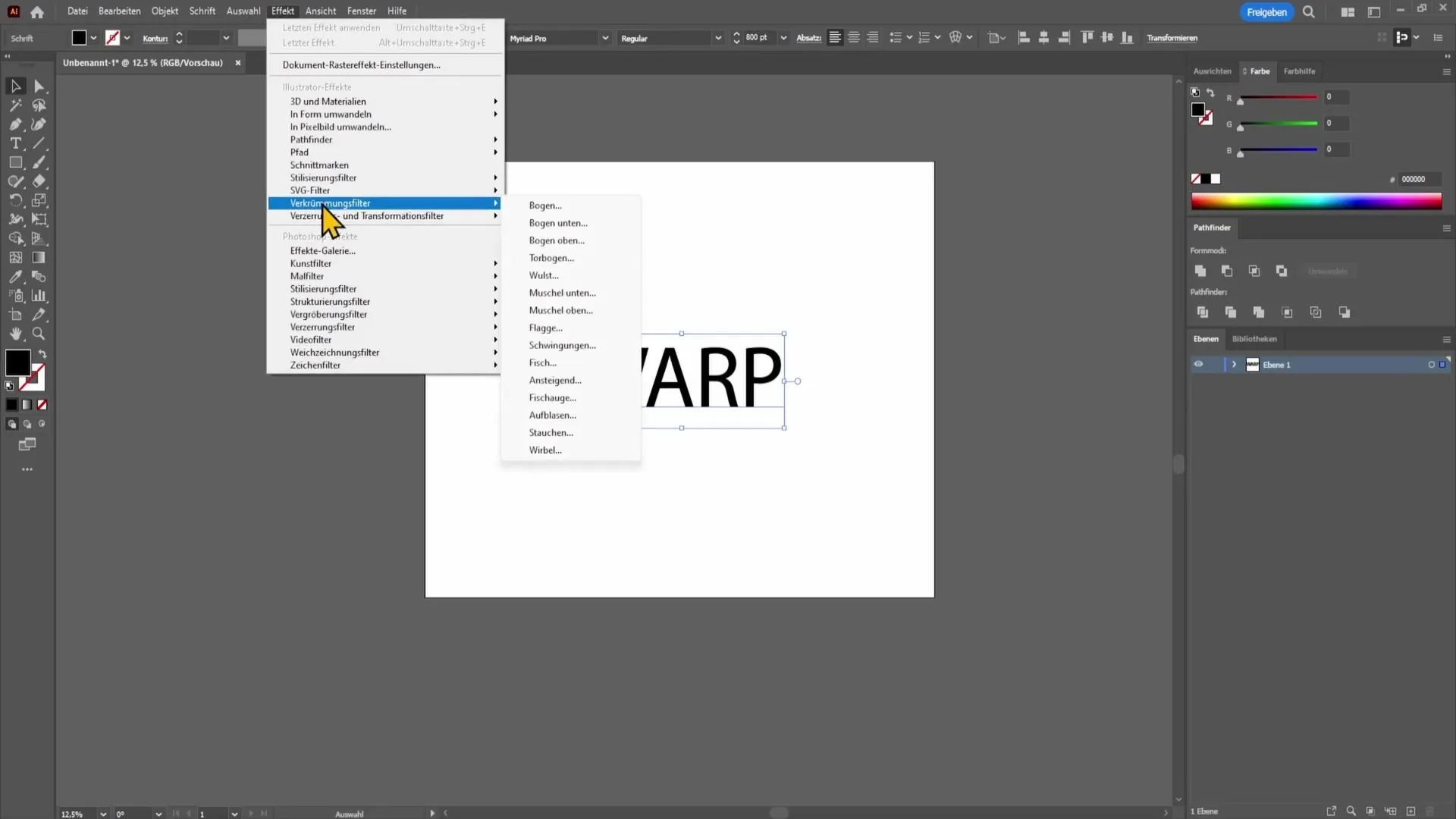The width and height of the screenshot is (1456, 819).
Task: Open search magnifier next to Freigeben
Action: click(x=1309, y=12)
